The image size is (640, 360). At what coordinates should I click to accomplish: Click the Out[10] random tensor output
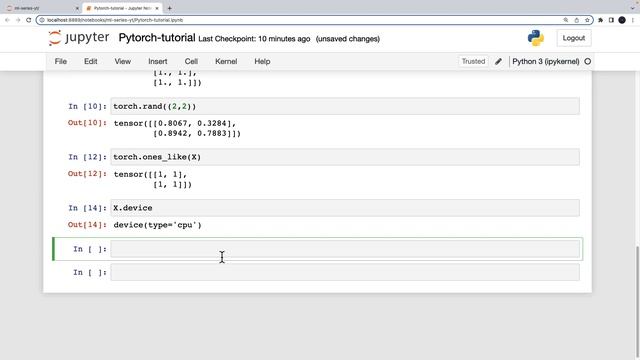coord(177,128)
